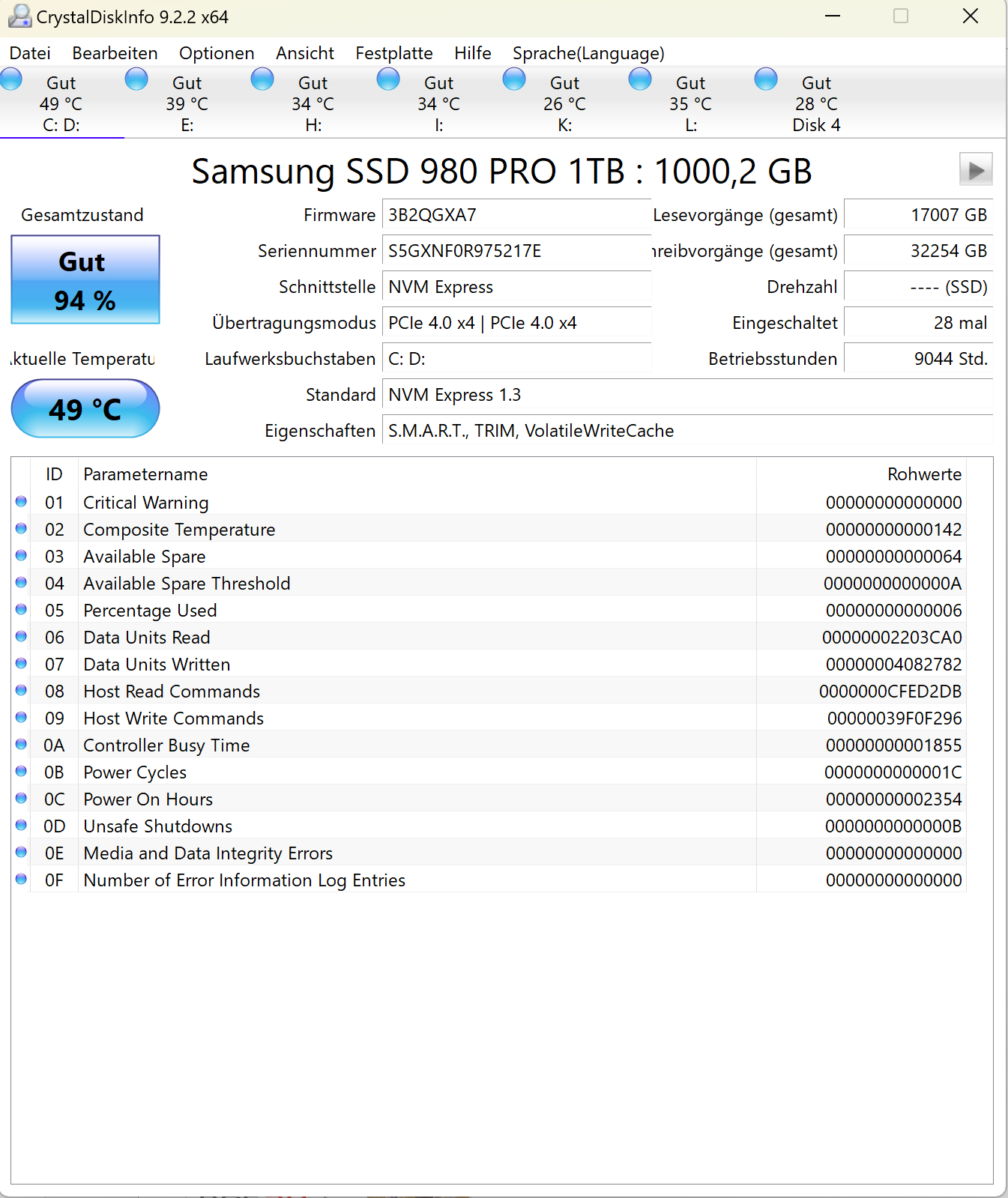Click the ID column header
This screenshot has width=1008, height=1198.
(x=54, y=474)
